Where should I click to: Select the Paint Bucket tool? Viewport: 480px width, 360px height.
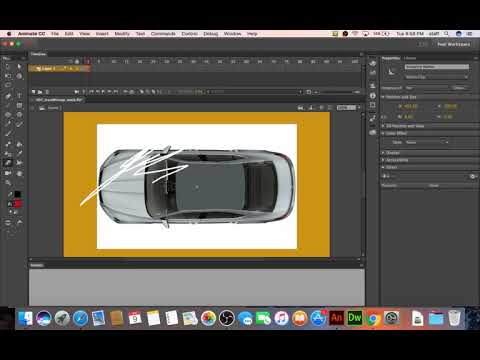pyautogui.click(x=19, y=144)
